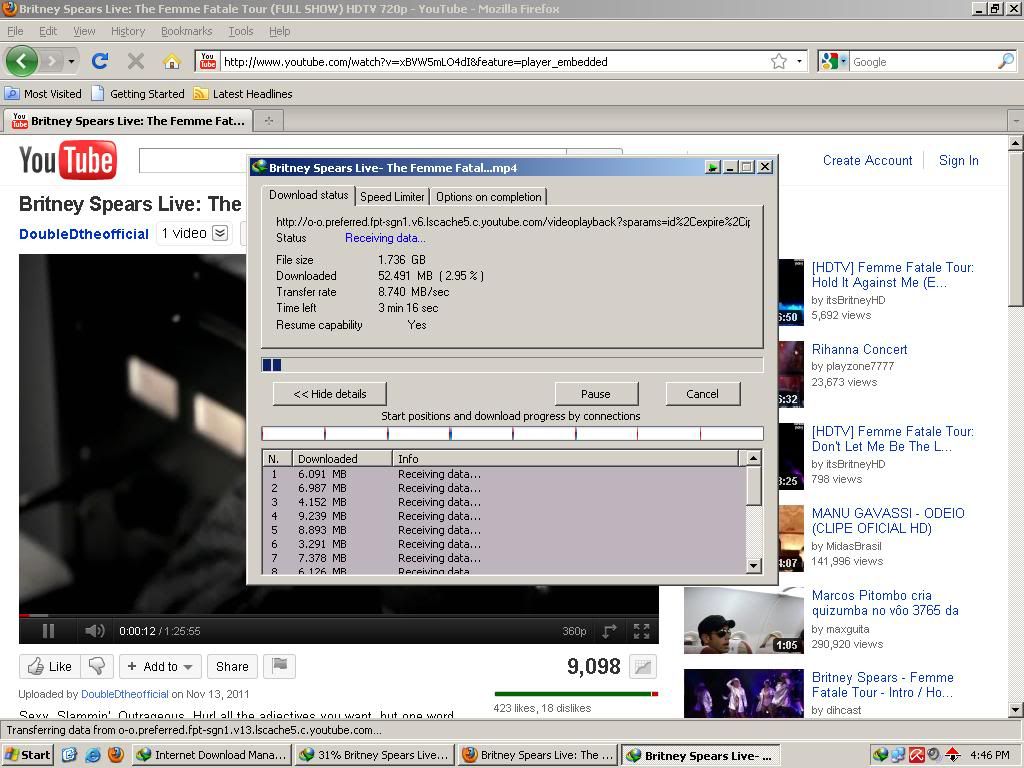Screen dimensions: 1024x768
Task: Select the Britney Spears Live browser tab
Action: [128, 120]
